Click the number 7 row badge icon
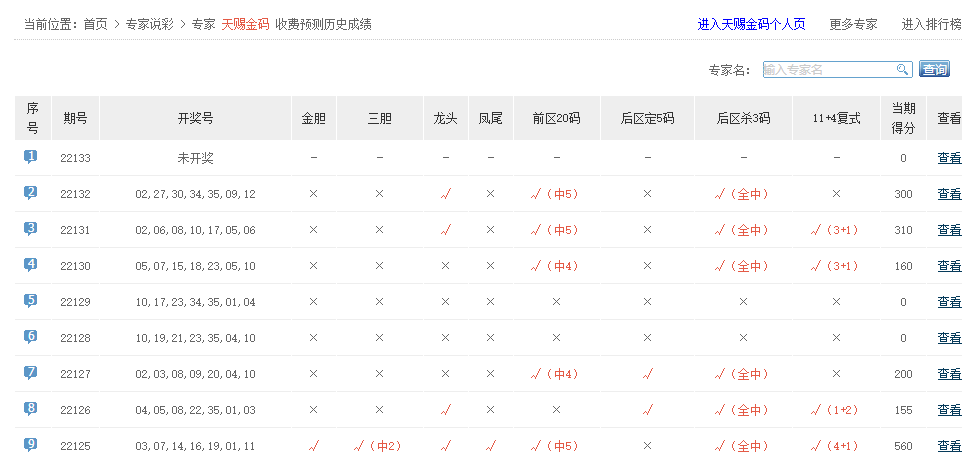 tap(31, 373)
